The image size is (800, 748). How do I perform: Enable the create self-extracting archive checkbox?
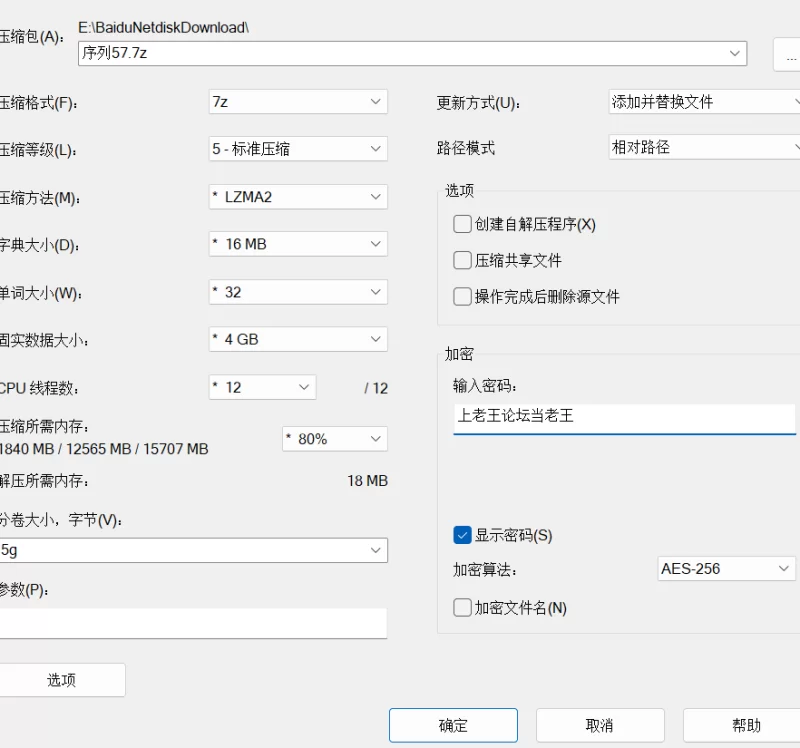coord(462,224)
